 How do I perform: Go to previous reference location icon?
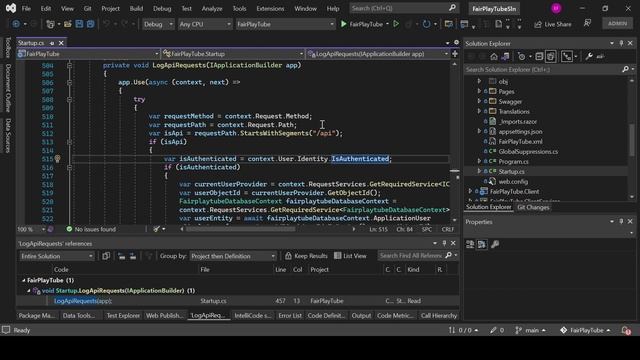pyautogui.click(x=121, y=256)
